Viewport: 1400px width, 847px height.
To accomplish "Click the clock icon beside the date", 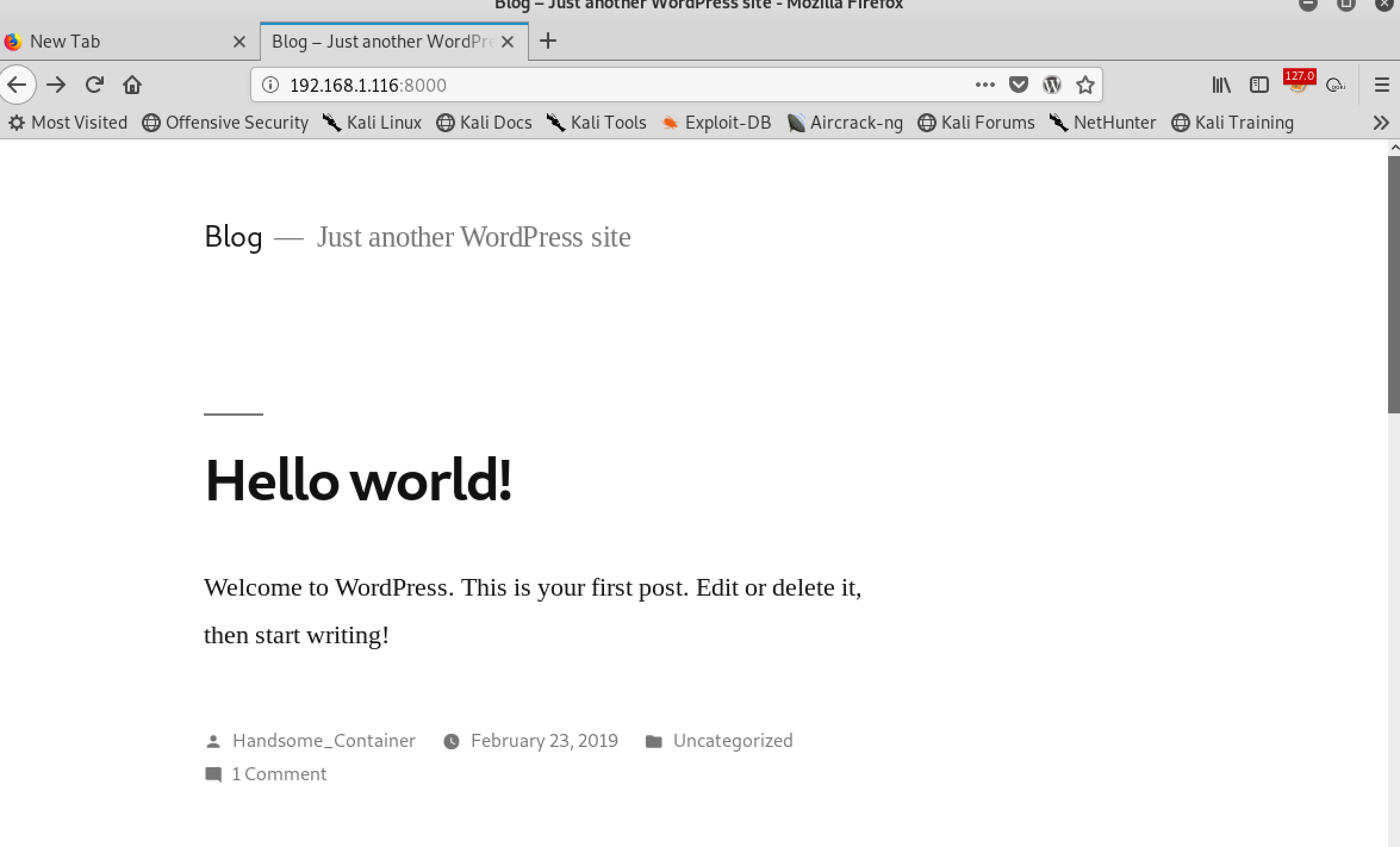I will tap(452, 742).
